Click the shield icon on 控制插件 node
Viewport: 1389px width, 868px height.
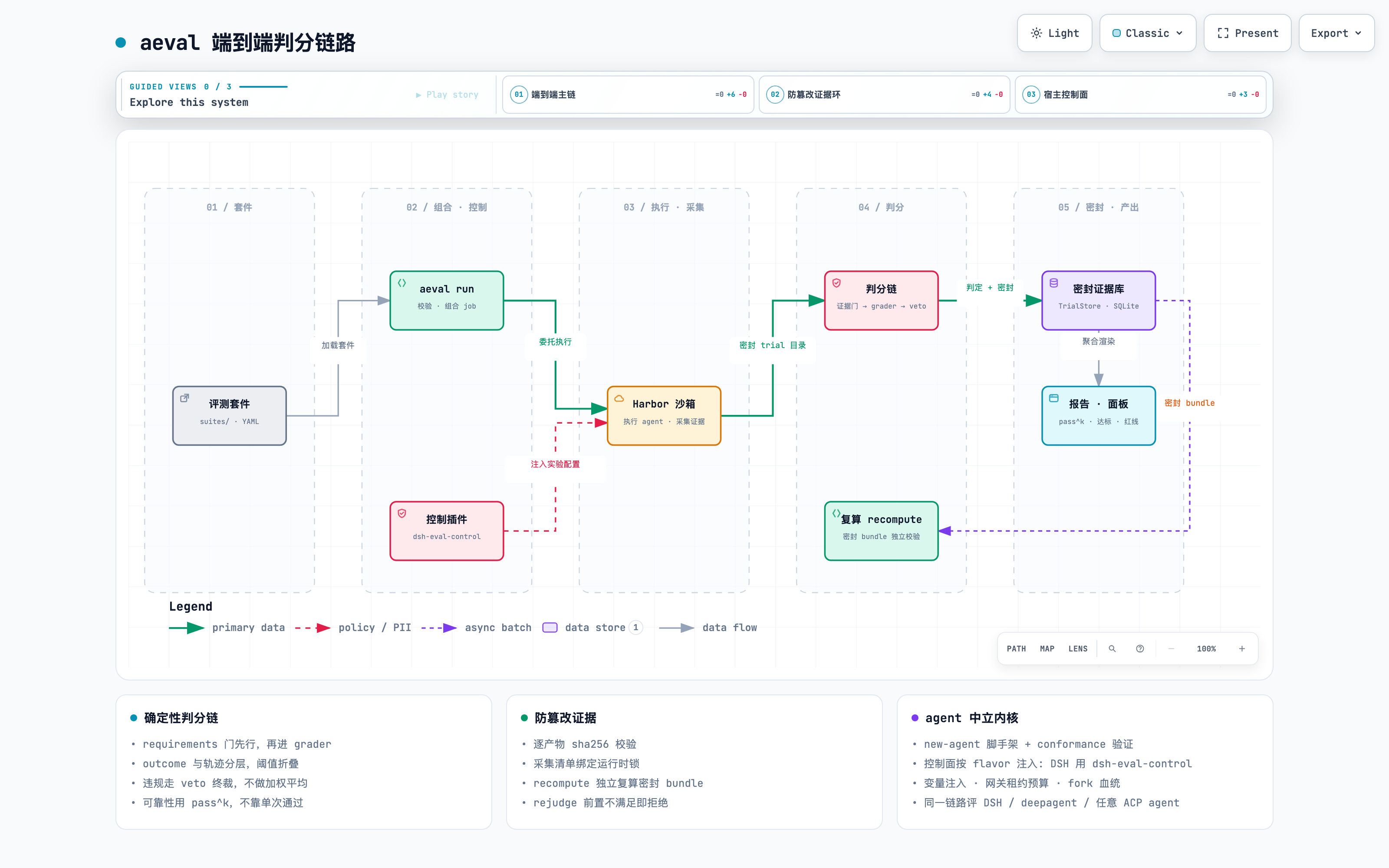point(402,513)
